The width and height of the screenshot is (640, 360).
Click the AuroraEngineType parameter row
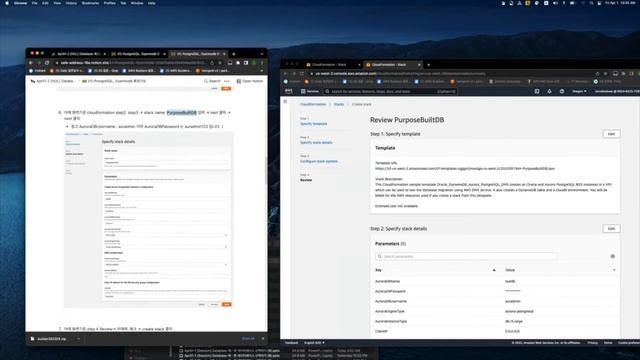(x=495, y=311)
